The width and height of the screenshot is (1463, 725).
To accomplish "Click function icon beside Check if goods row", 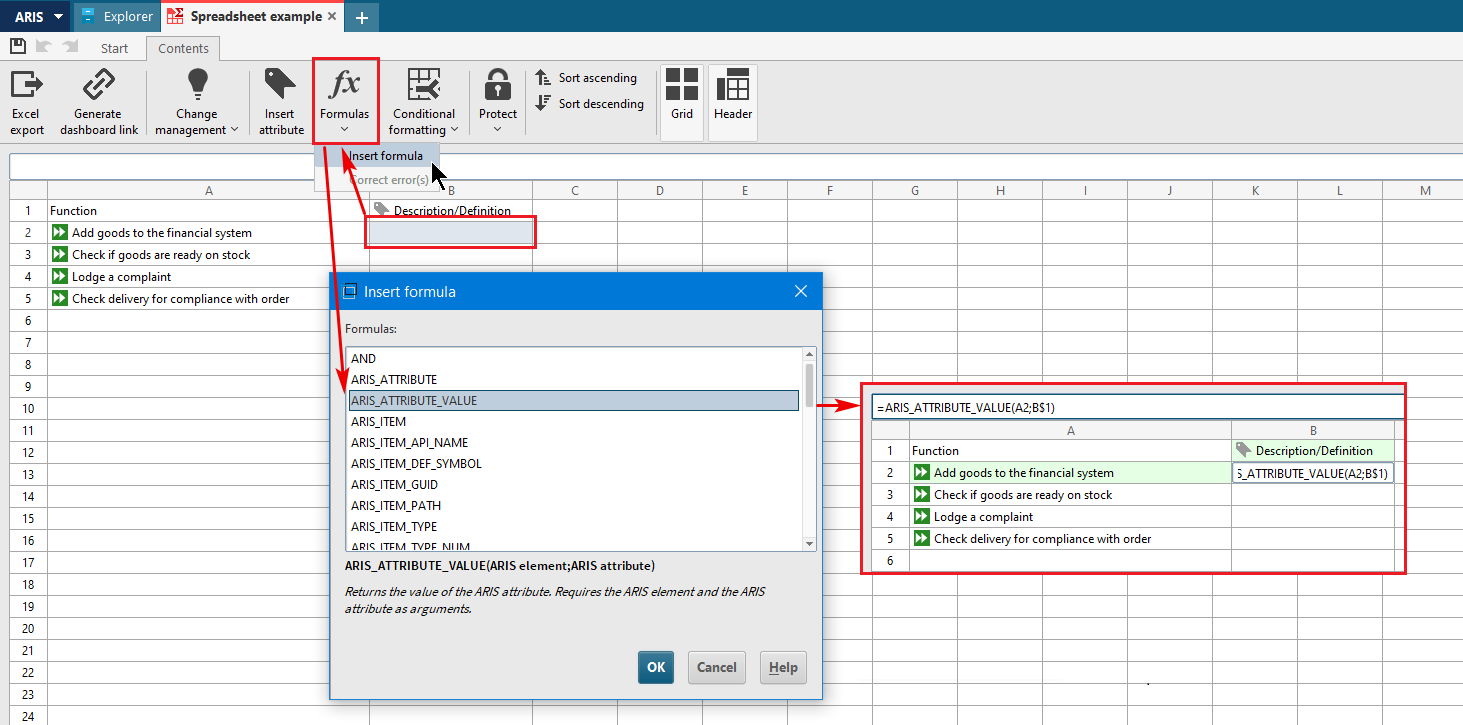I will click(x=60, y=254).
